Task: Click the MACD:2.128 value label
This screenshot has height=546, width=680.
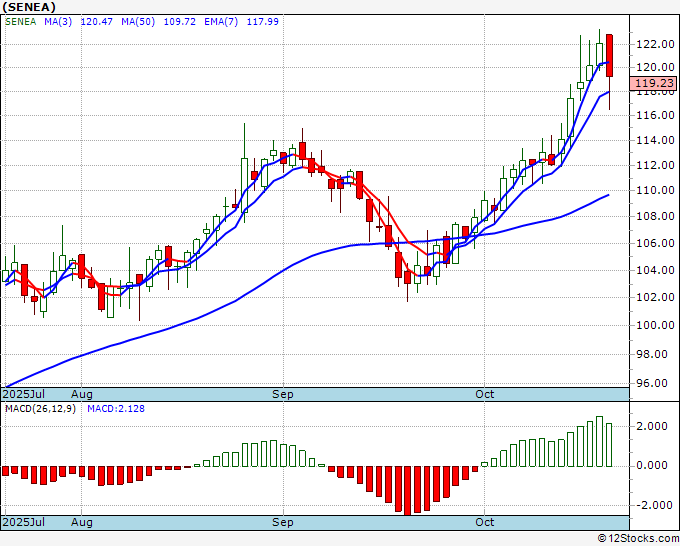Action: coord(116,409)
